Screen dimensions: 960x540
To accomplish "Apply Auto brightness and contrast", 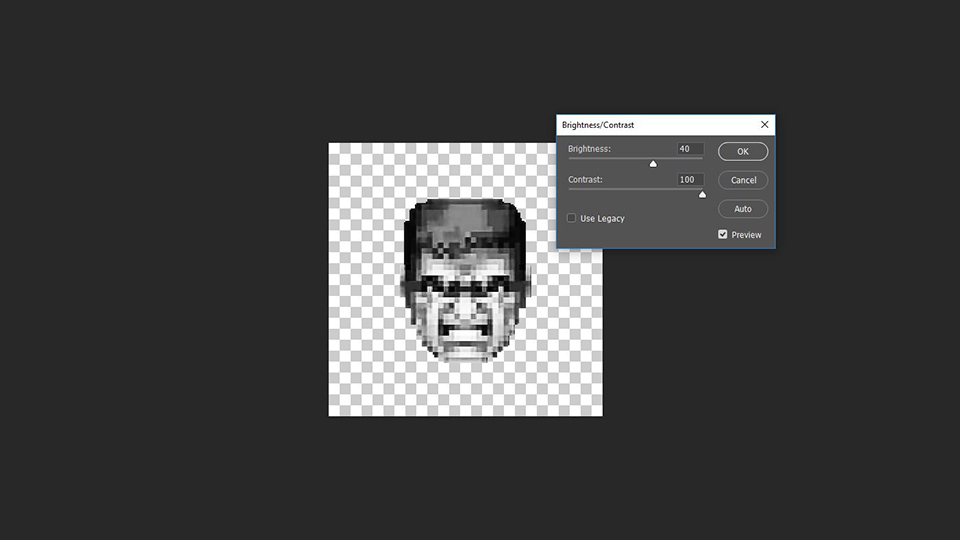I will 743,209.
